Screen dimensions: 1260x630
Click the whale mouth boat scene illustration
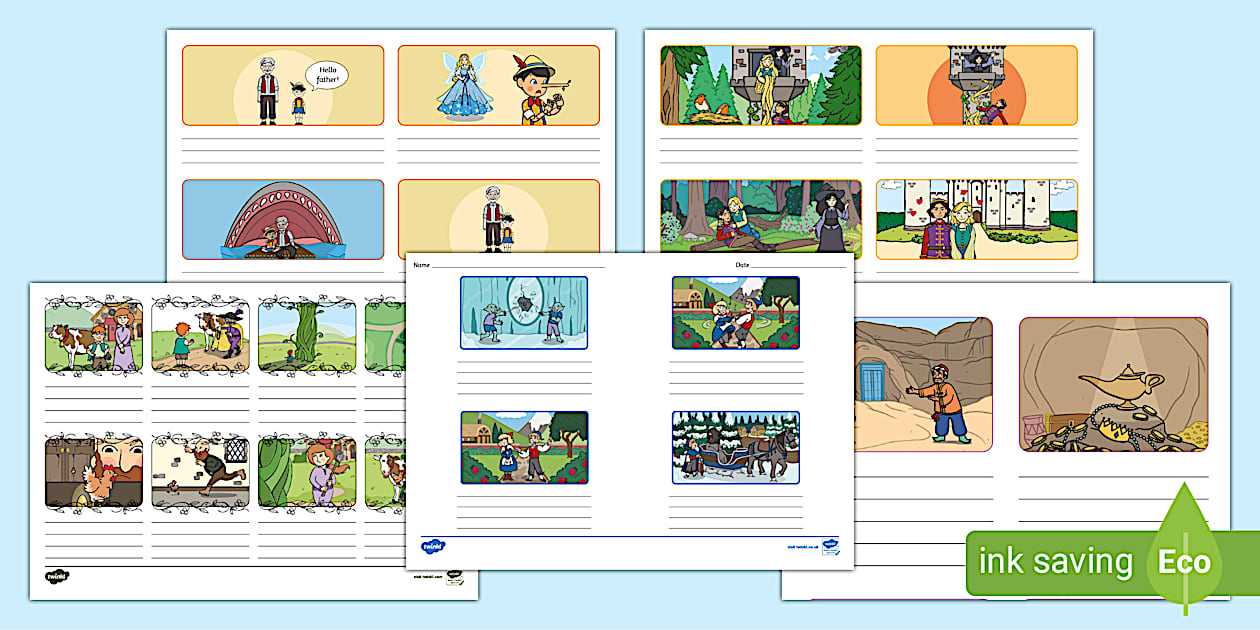coord(283,220)
